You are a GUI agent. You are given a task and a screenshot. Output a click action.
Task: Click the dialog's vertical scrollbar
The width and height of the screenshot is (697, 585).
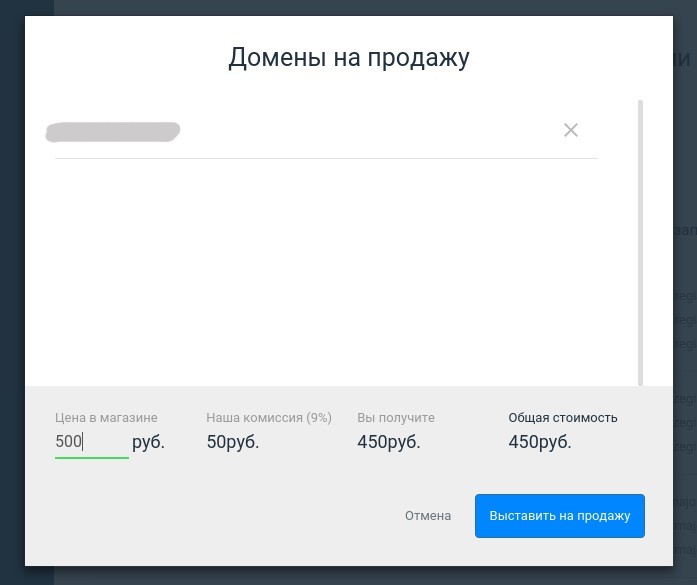640,243
